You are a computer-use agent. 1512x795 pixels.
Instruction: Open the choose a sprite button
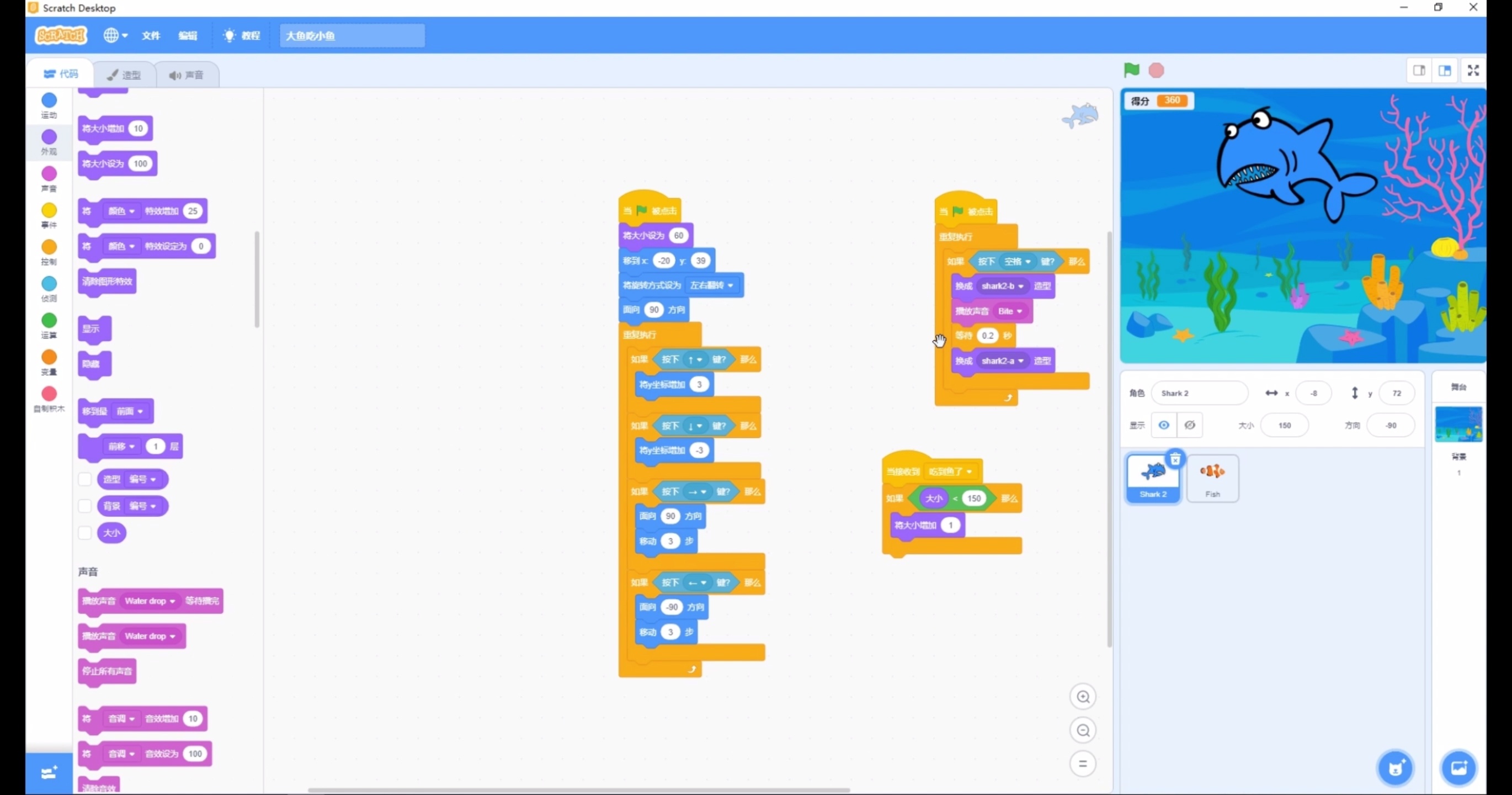[1395, 767]
